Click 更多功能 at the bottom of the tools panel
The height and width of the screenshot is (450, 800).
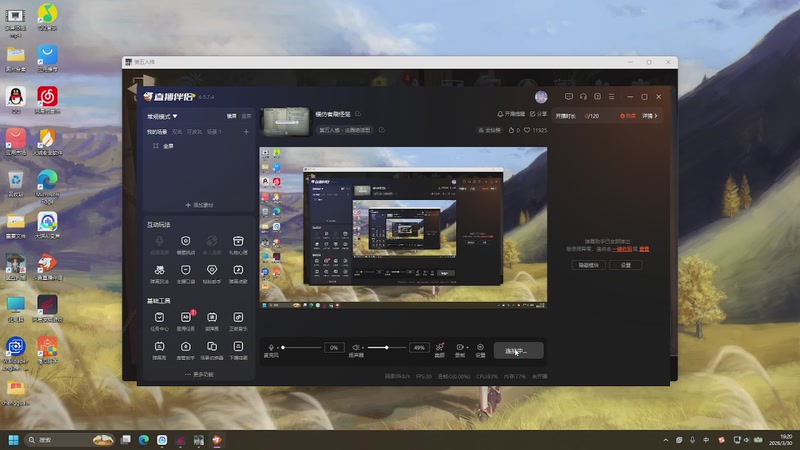coord(199,374)
